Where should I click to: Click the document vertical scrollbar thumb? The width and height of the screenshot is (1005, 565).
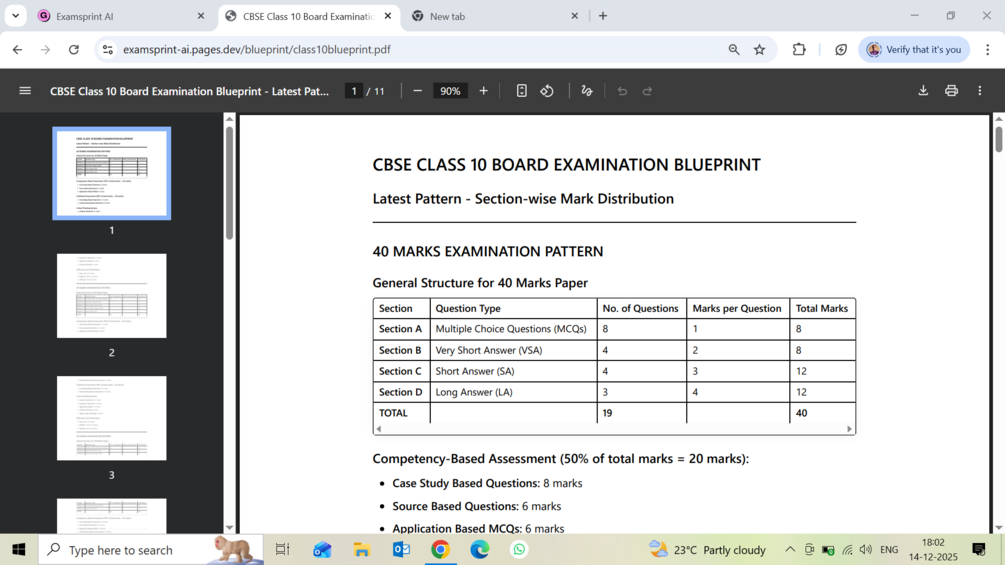(999, 139)
